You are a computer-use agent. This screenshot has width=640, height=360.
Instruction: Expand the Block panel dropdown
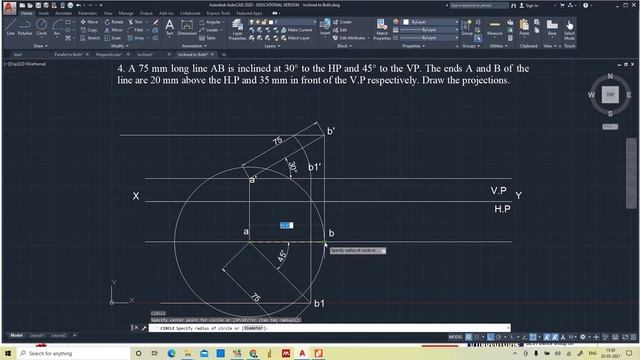[x=344, y=46]
